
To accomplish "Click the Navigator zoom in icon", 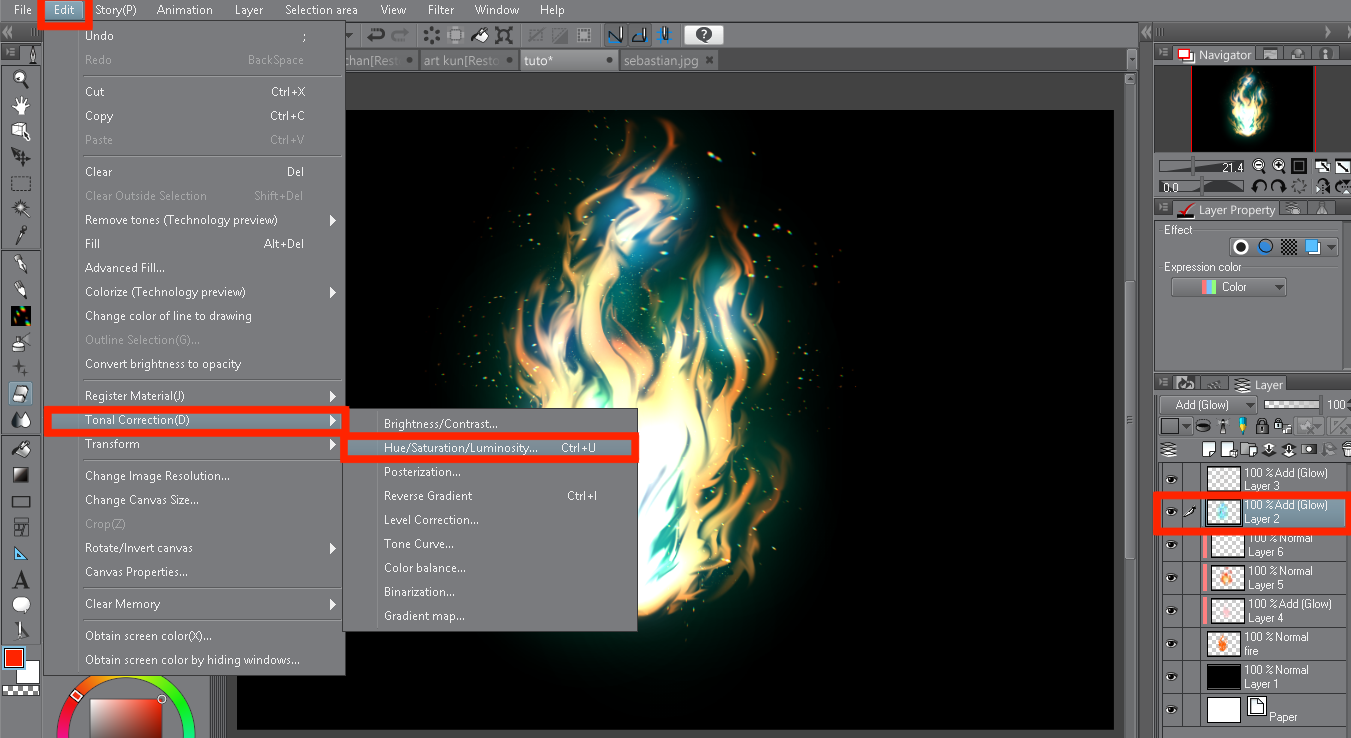I will pos(1279,166).
